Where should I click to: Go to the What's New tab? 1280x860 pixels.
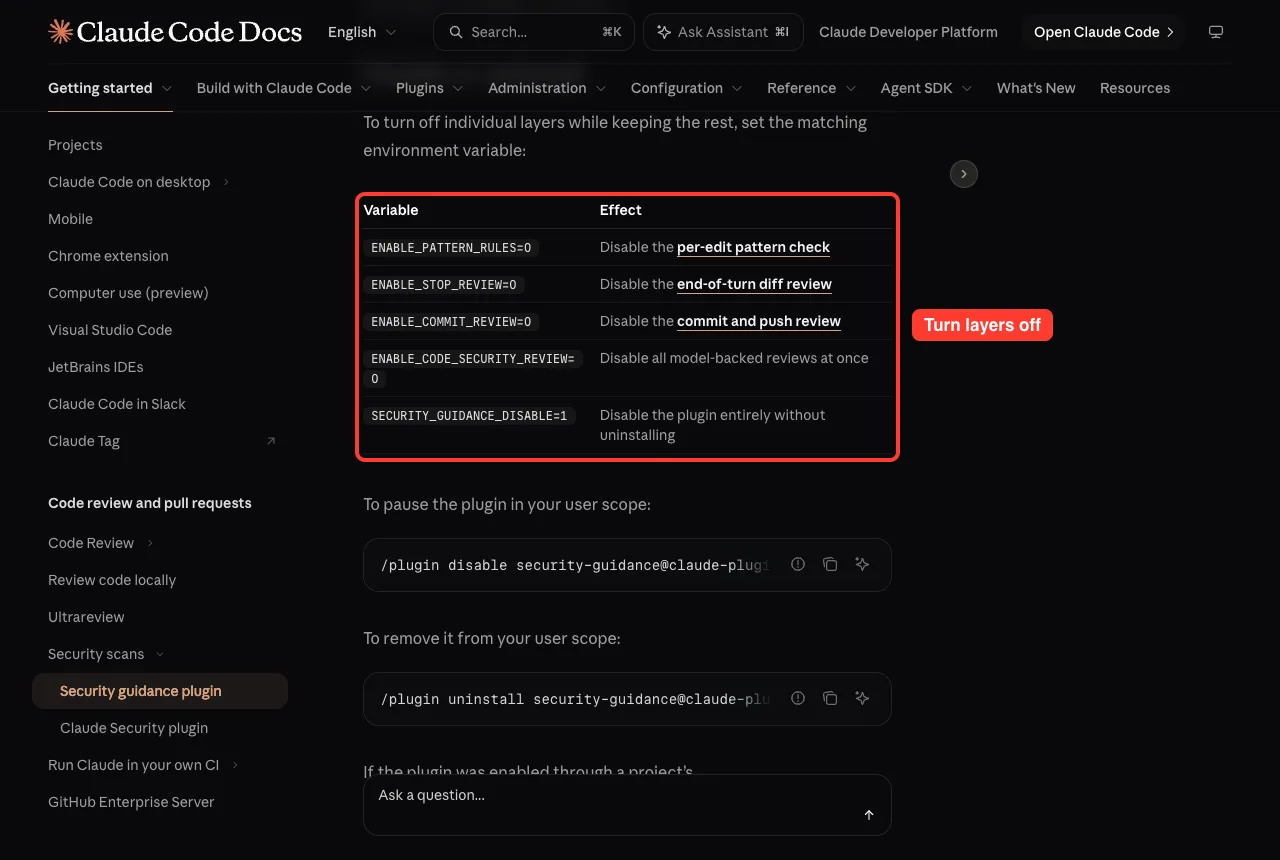coord(1036,88)
